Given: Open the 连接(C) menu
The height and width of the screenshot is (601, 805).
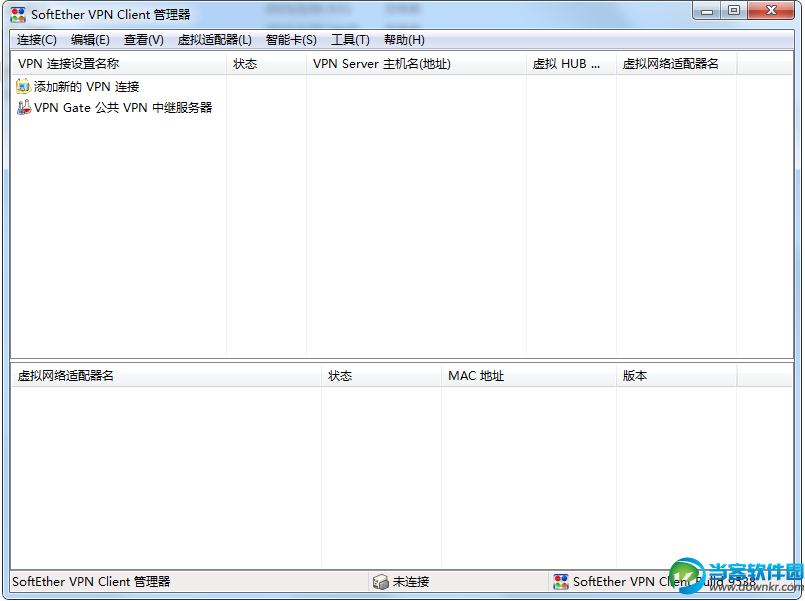Looking at the screenshot, I should click(36, 40).
